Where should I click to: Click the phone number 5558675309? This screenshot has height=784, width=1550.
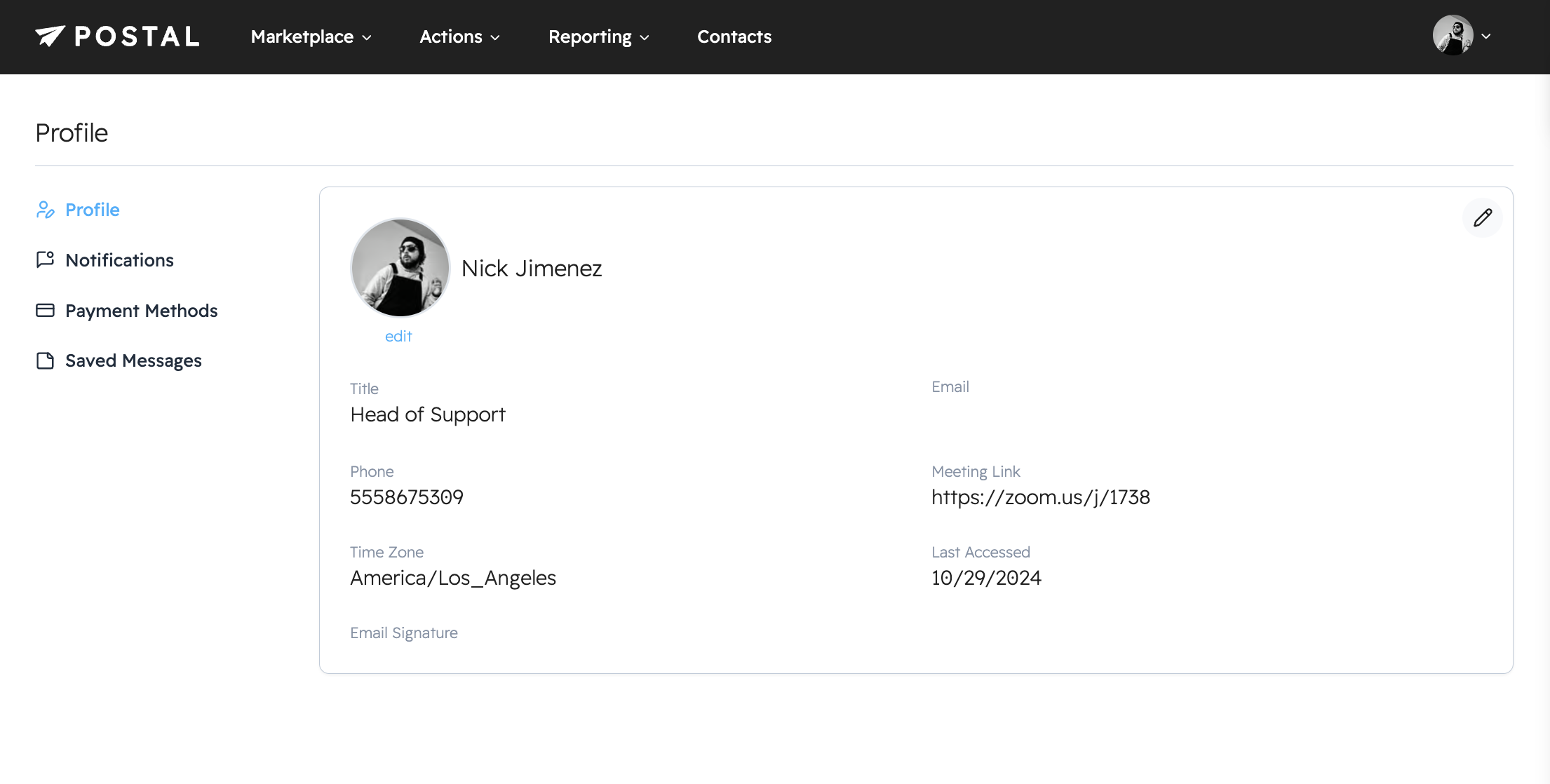pyautogui.click(x=406, y=497)
